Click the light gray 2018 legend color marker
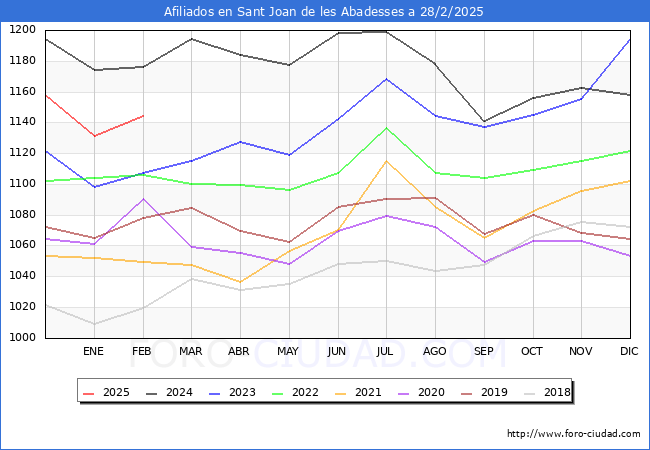 [x=530, y=393]
